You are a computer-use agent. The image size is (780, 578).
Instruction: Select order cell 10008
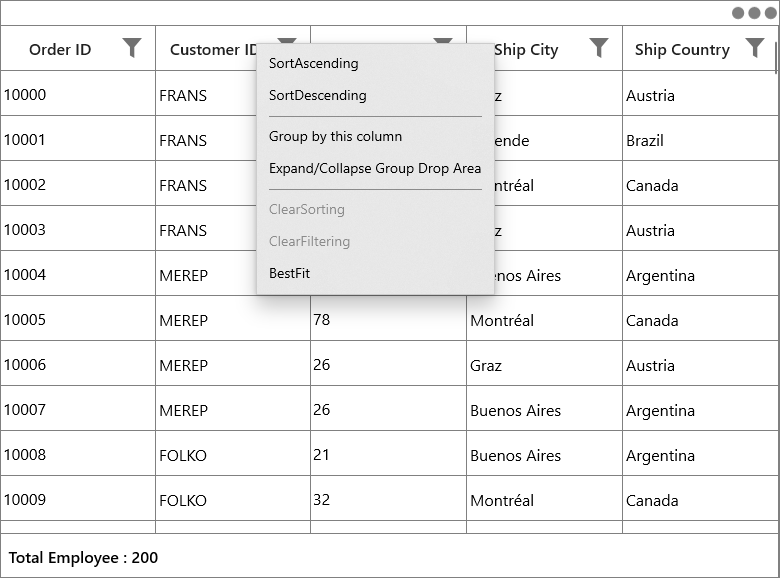coord(78,453)
